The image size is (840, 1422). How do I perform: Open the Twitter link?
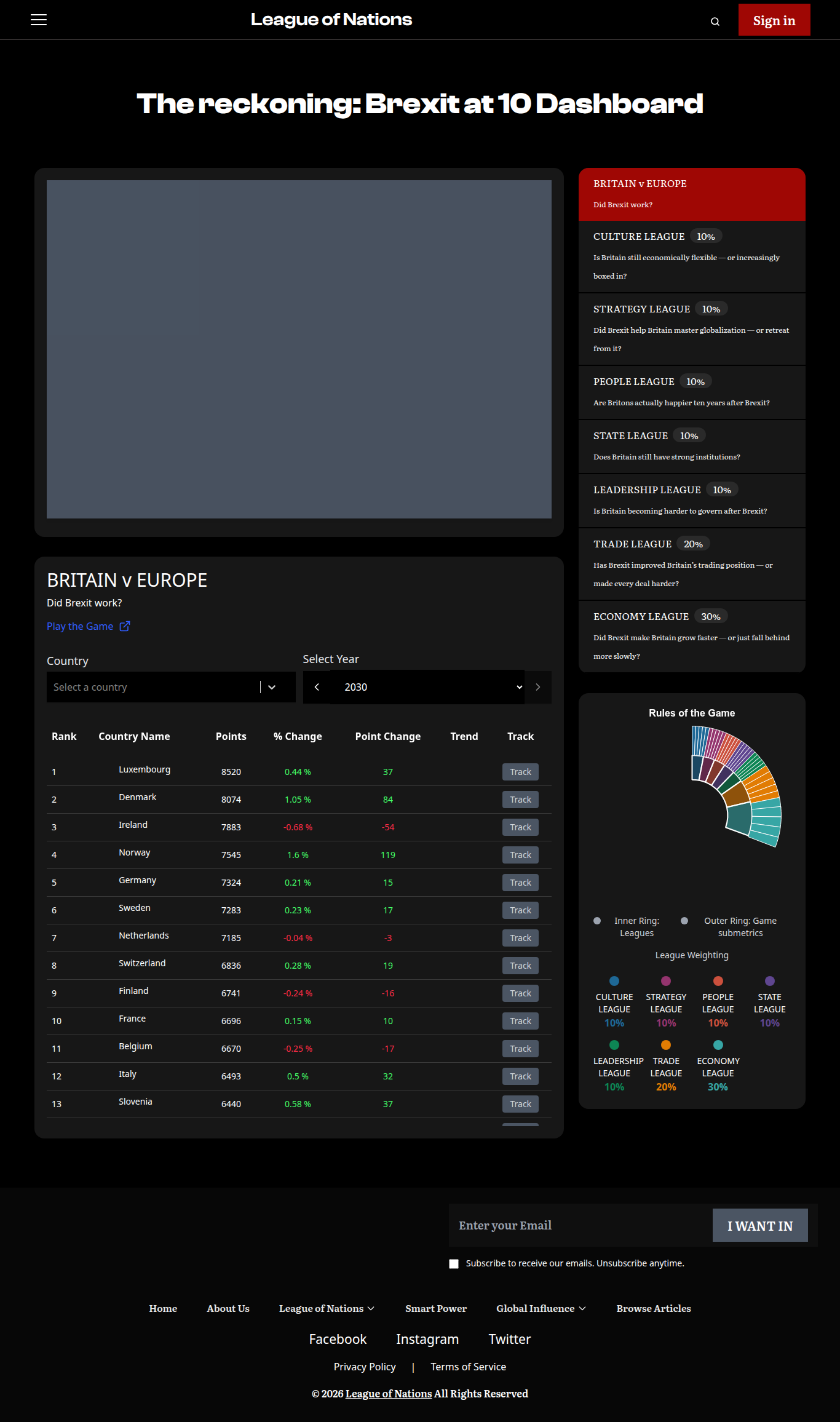[x=510, y=1339]
